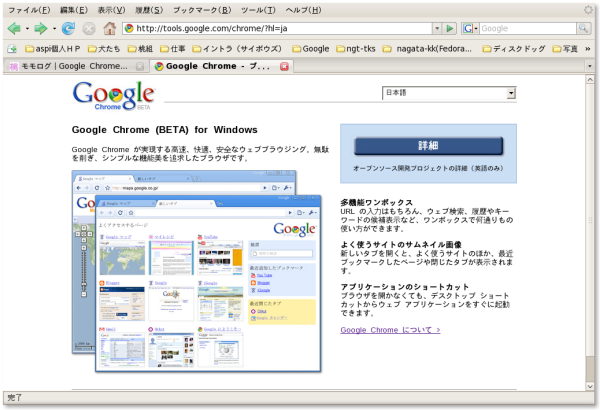Click the green Go arrow beside URL bar
Screen dimensions: 600x410
[451, 28]
